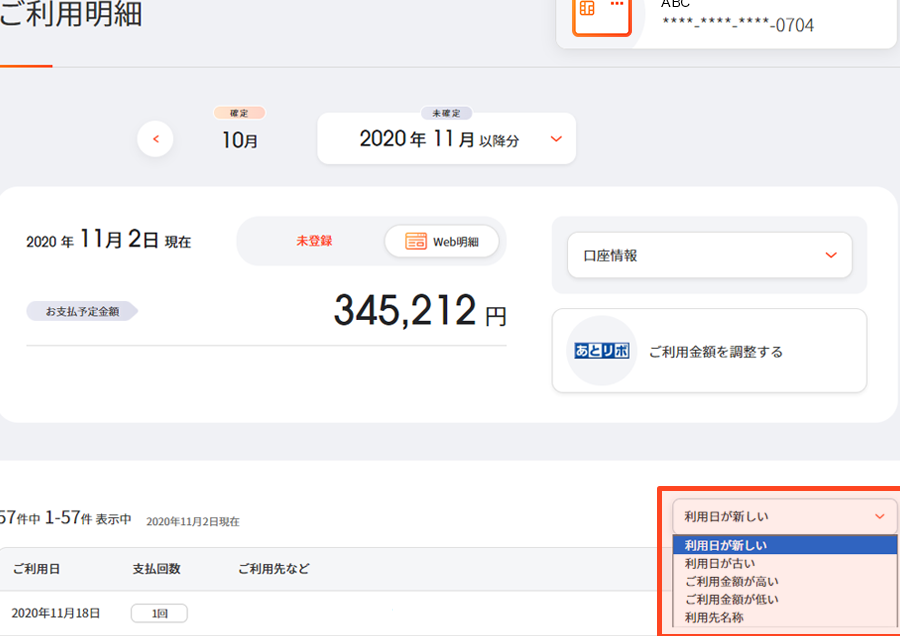Viewport: 900px width, 636px height.
Task: Select ご利用金額が低い sort option
Action: coord(731,599)
